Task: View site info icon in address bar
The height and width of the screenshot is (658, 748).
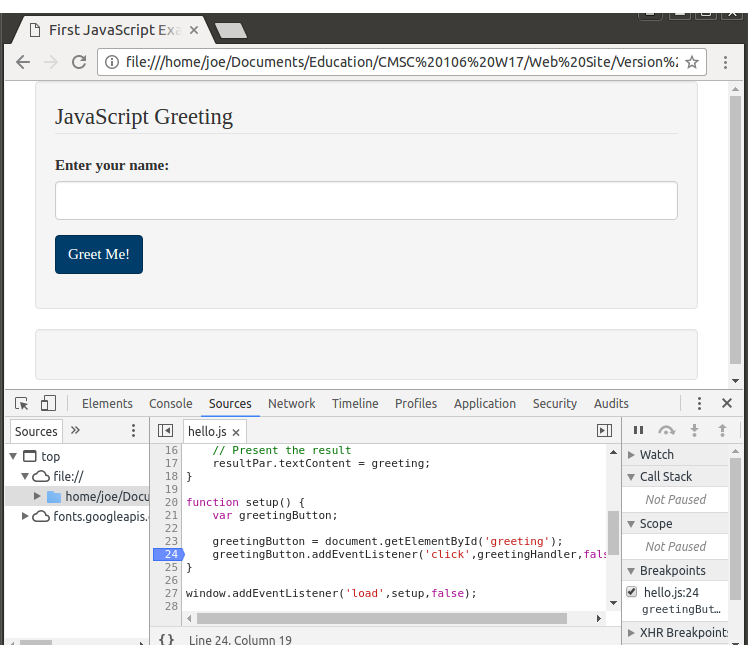Action: (112, 62)
